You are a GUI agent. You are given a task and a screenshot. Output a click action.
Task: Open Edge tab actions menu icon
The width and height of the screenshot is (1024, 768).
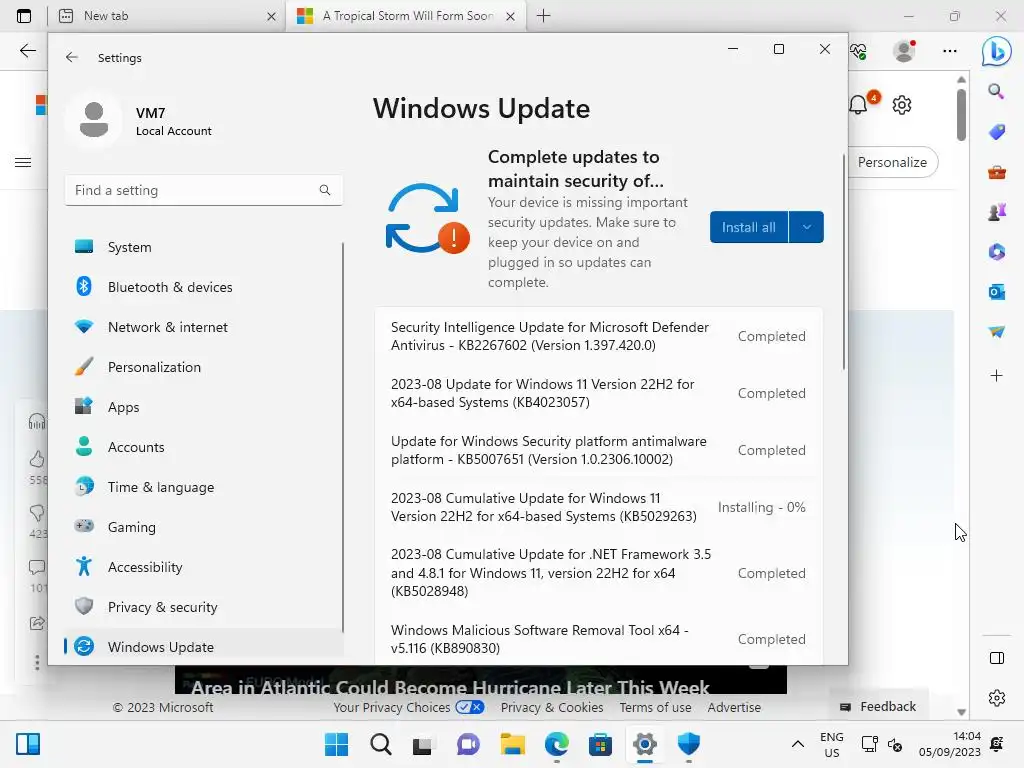point(24,16)
